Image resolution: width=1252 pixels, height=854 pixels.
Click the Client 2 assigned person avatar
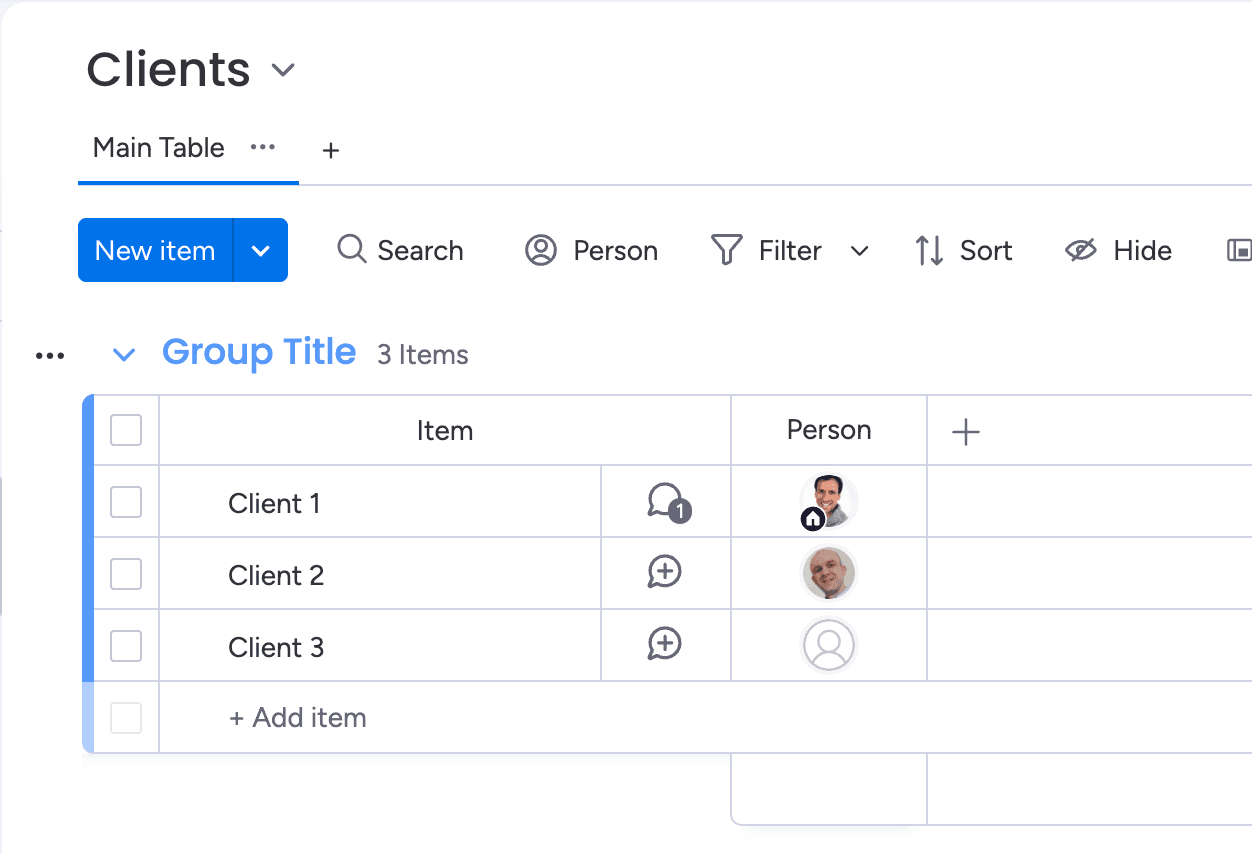[x=829, y=574]
